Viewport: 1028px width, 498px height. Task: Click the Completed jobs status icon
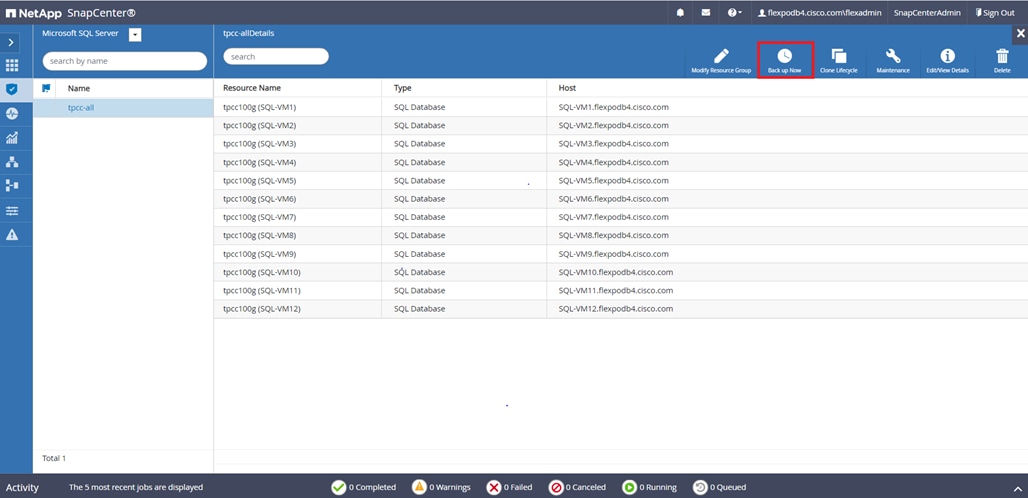pos(338,487)
